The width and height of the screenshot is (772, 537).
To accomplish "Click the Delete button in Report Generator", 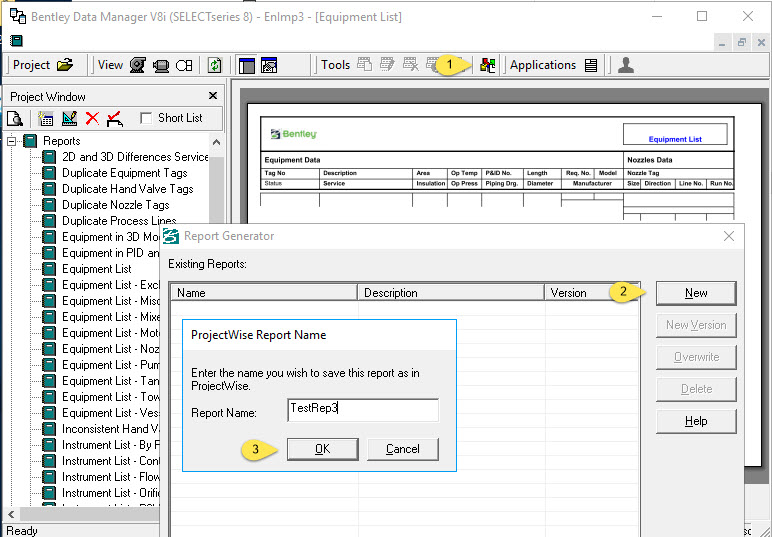I will point(696,389).
